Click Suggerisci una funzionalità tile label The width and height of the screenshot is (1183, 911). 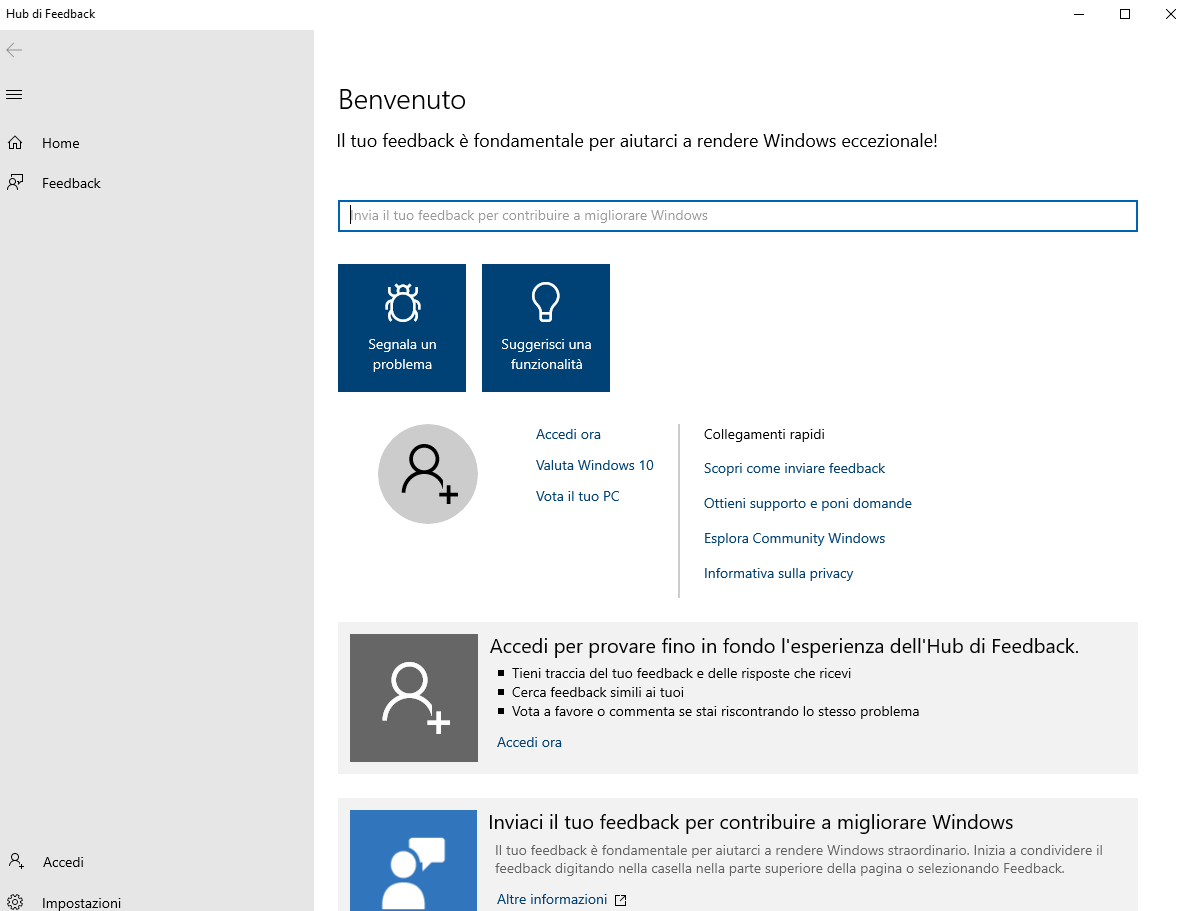(546, 354)
